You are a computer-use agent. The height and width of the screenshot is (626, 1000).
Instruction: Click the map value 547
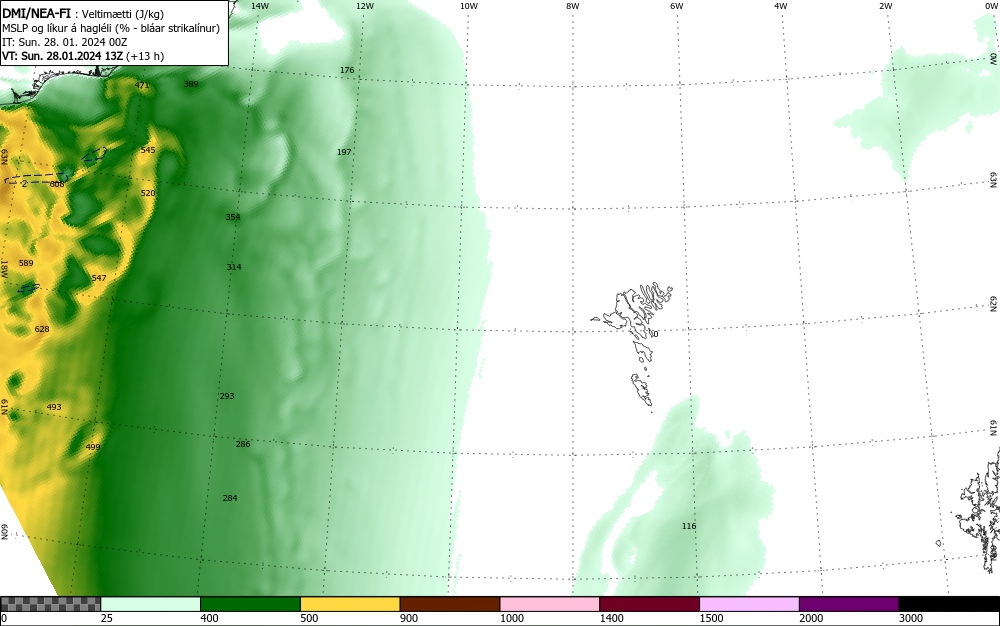99,278
